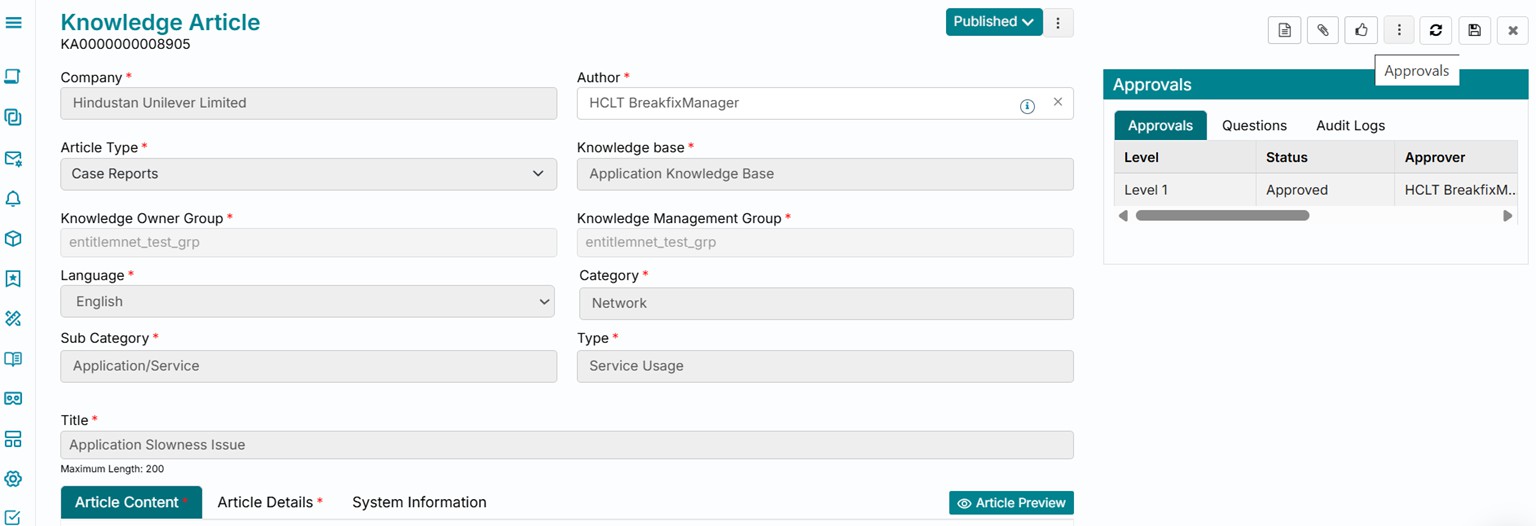Click the checked-box task icon in sidebar
The height and width of the screenshot is (526, 1536).
click(x=13, y=517)
